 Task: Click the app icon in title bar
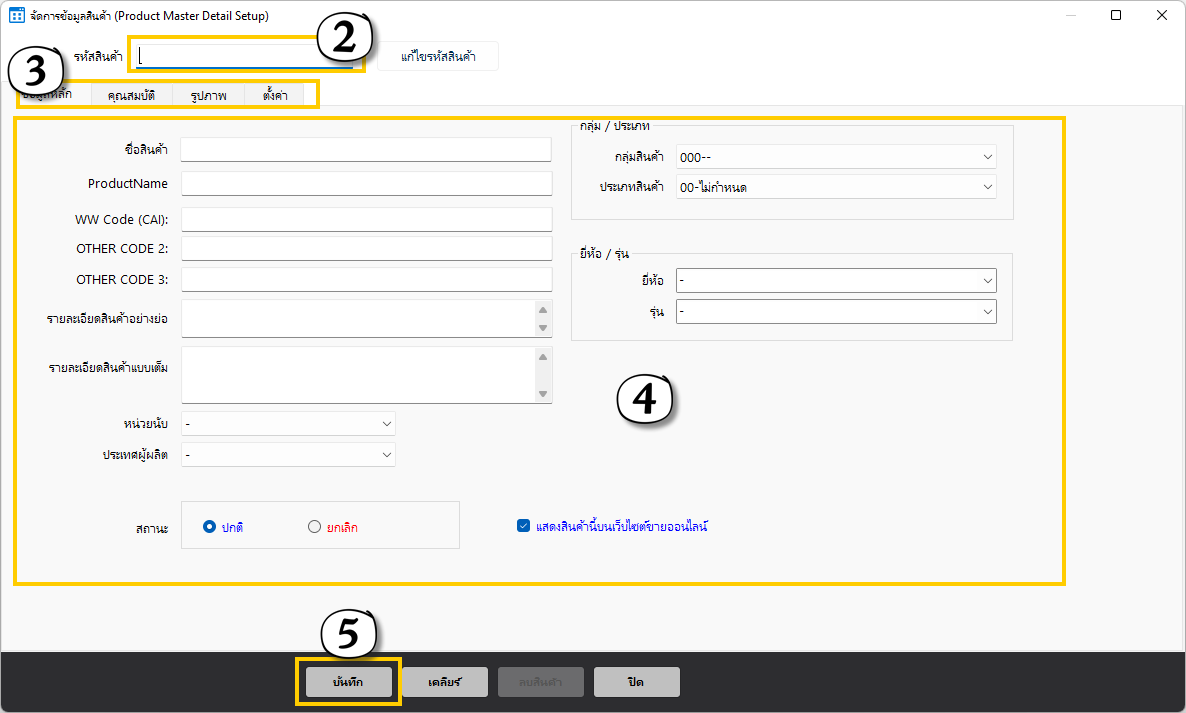(x=17, y=16)
